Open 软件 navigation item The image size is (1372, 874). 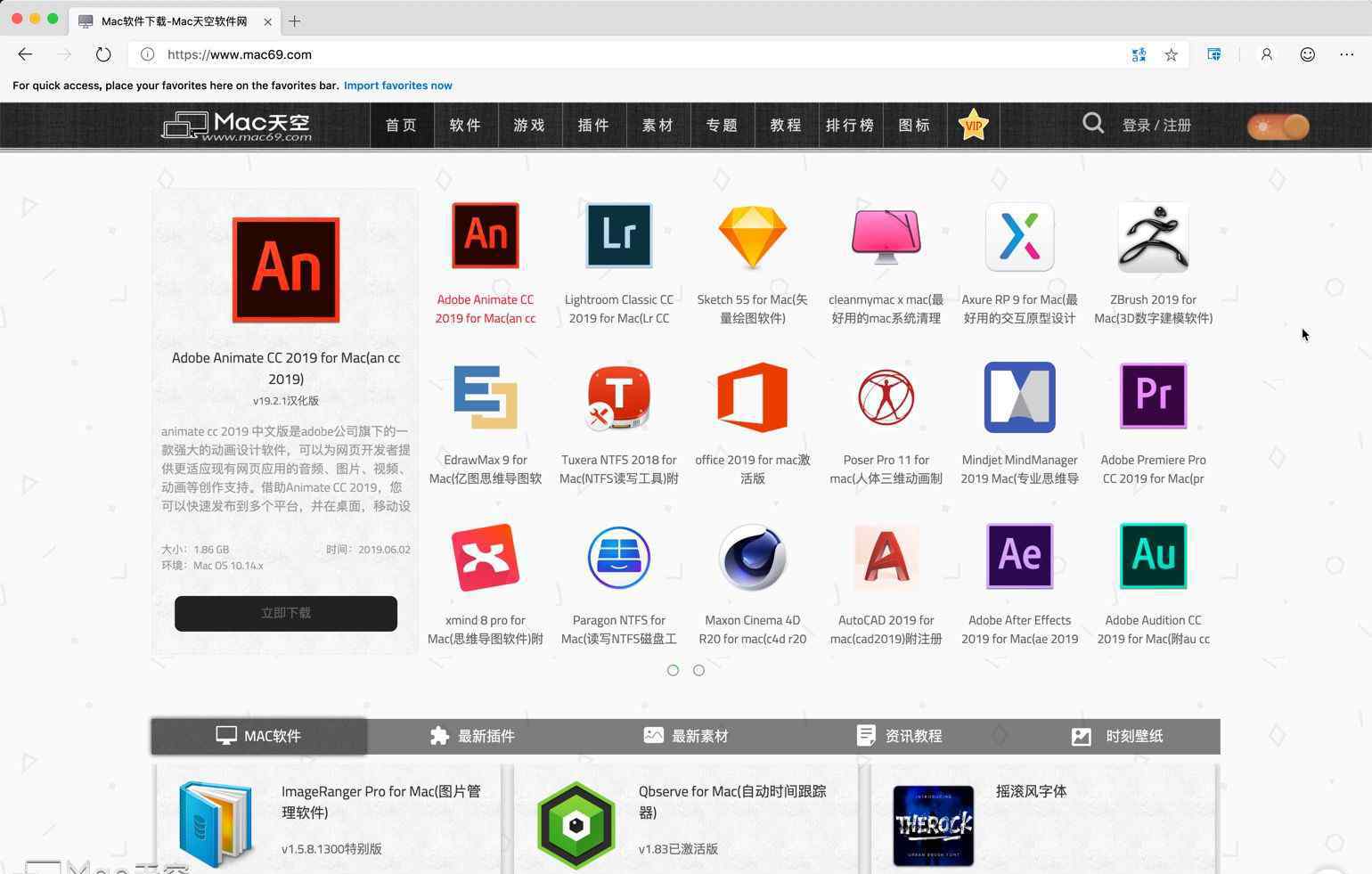pos(465,125)
